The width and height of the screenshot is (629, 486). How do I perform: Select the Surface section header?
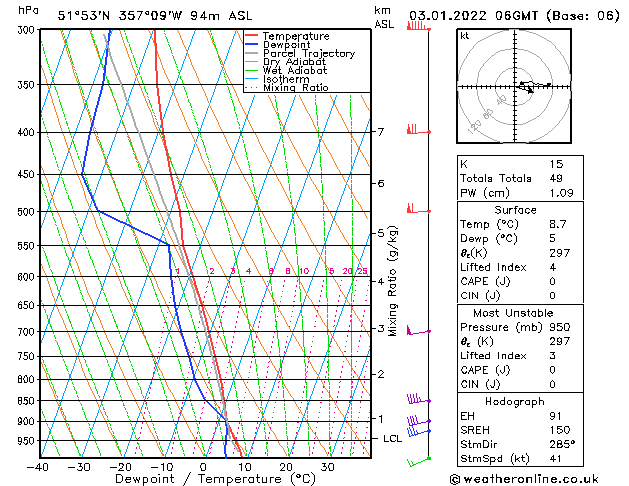click(x=516, y=210)
